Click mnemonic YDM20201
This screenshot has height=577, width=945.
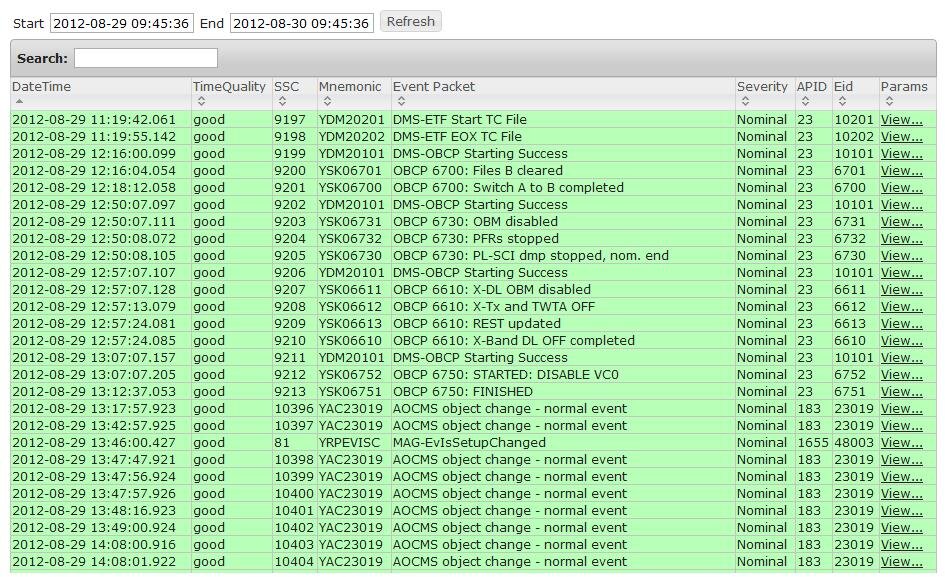tap(351, 119)
